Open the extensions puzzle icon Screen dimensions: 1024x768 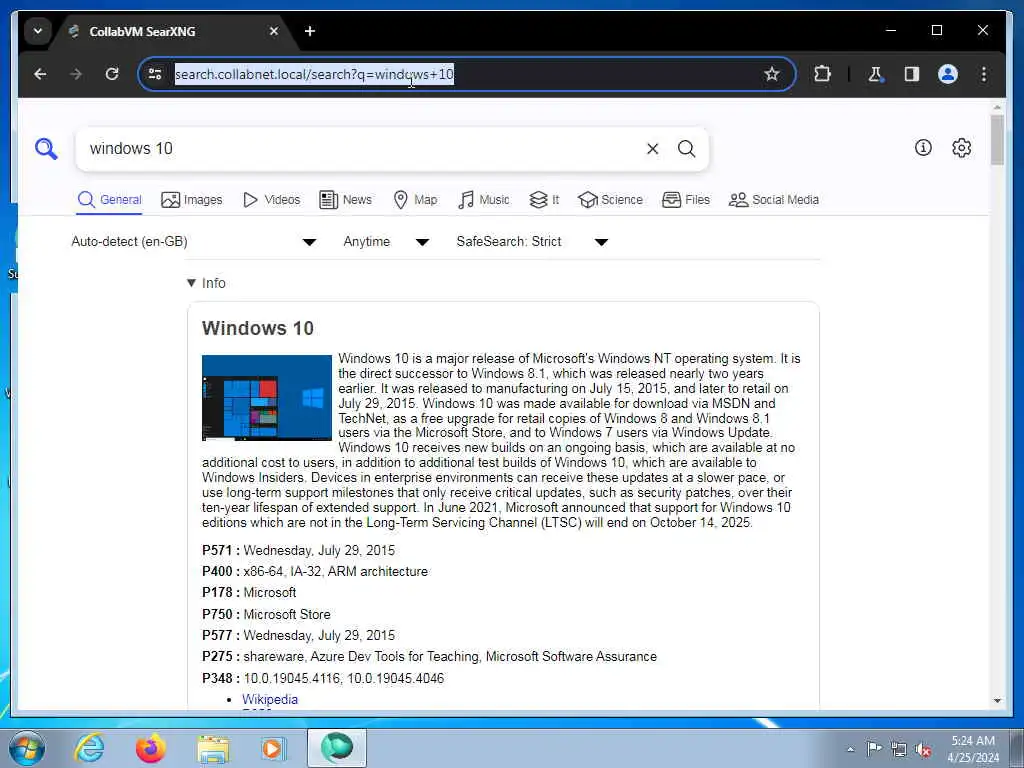(822, 74)
